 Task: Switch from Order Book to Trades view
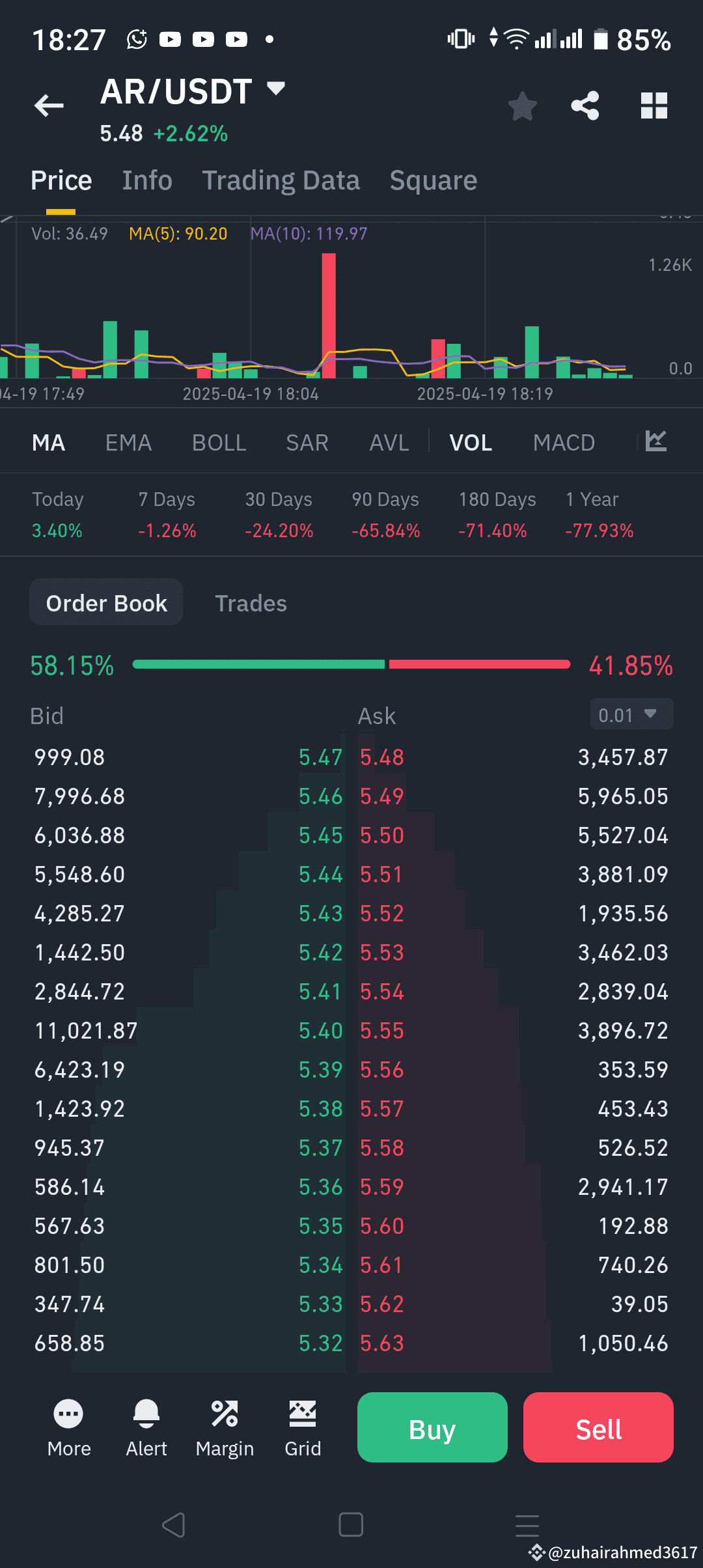[251, 603]
